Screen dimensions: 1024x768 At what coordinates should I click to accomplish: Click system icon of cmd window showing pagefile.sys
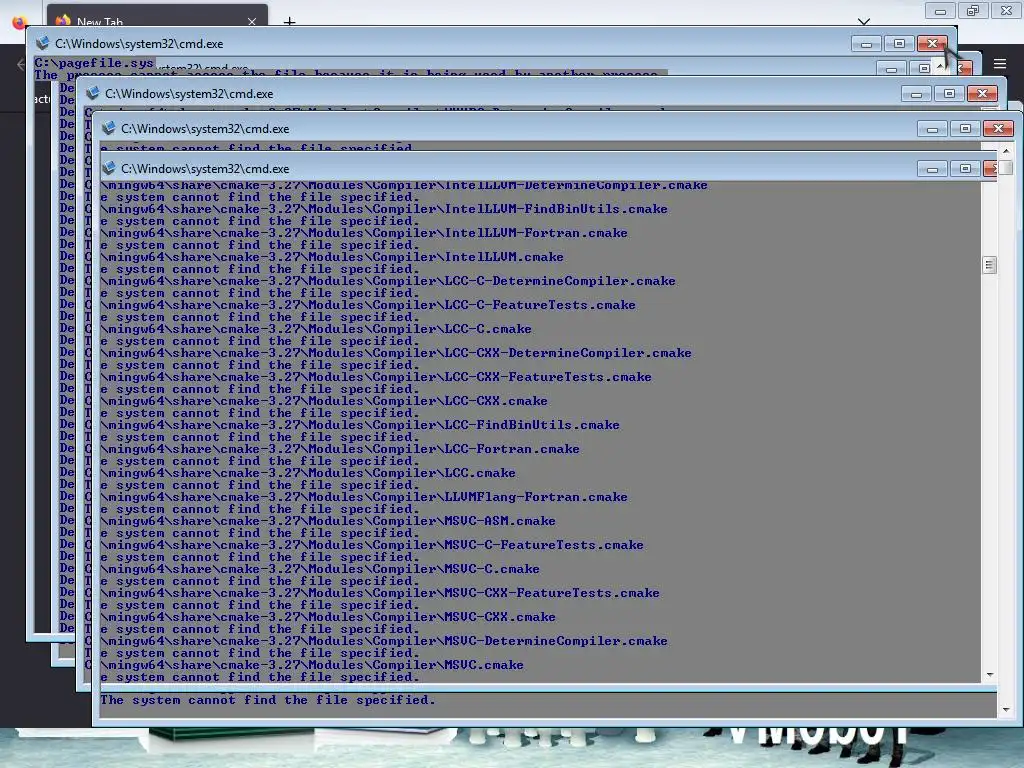point(42,43)
